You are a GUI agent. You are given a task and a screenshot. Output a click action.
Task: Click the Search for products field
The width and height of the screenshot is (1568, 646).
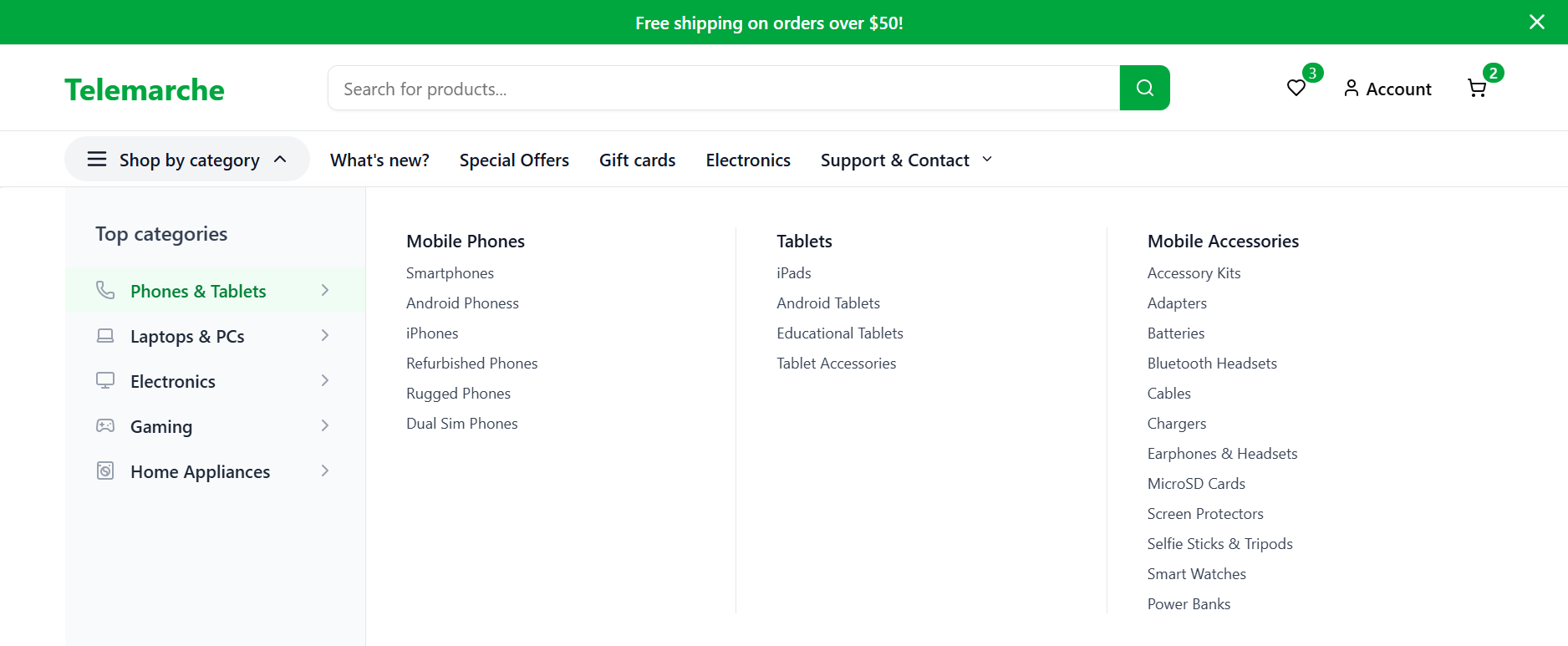[723, 89]
